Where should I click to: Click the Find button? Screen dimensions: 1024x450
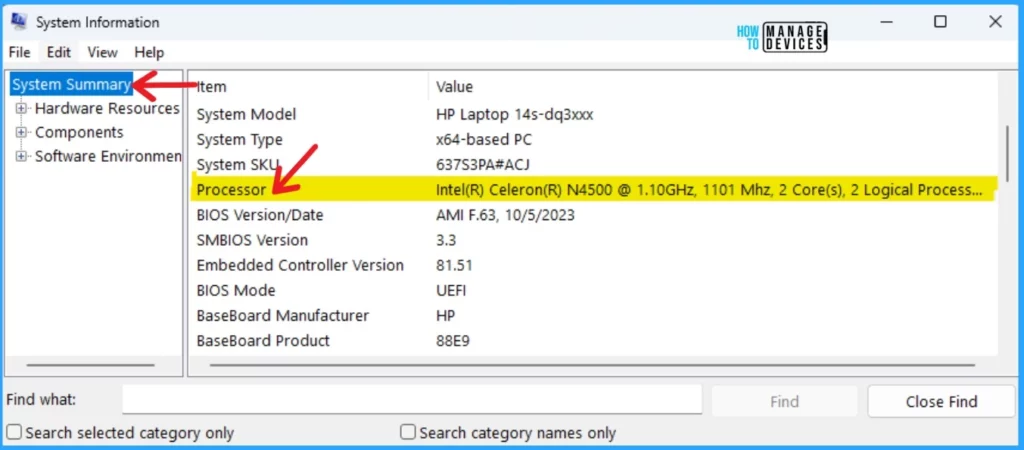(x=784, y=402)
